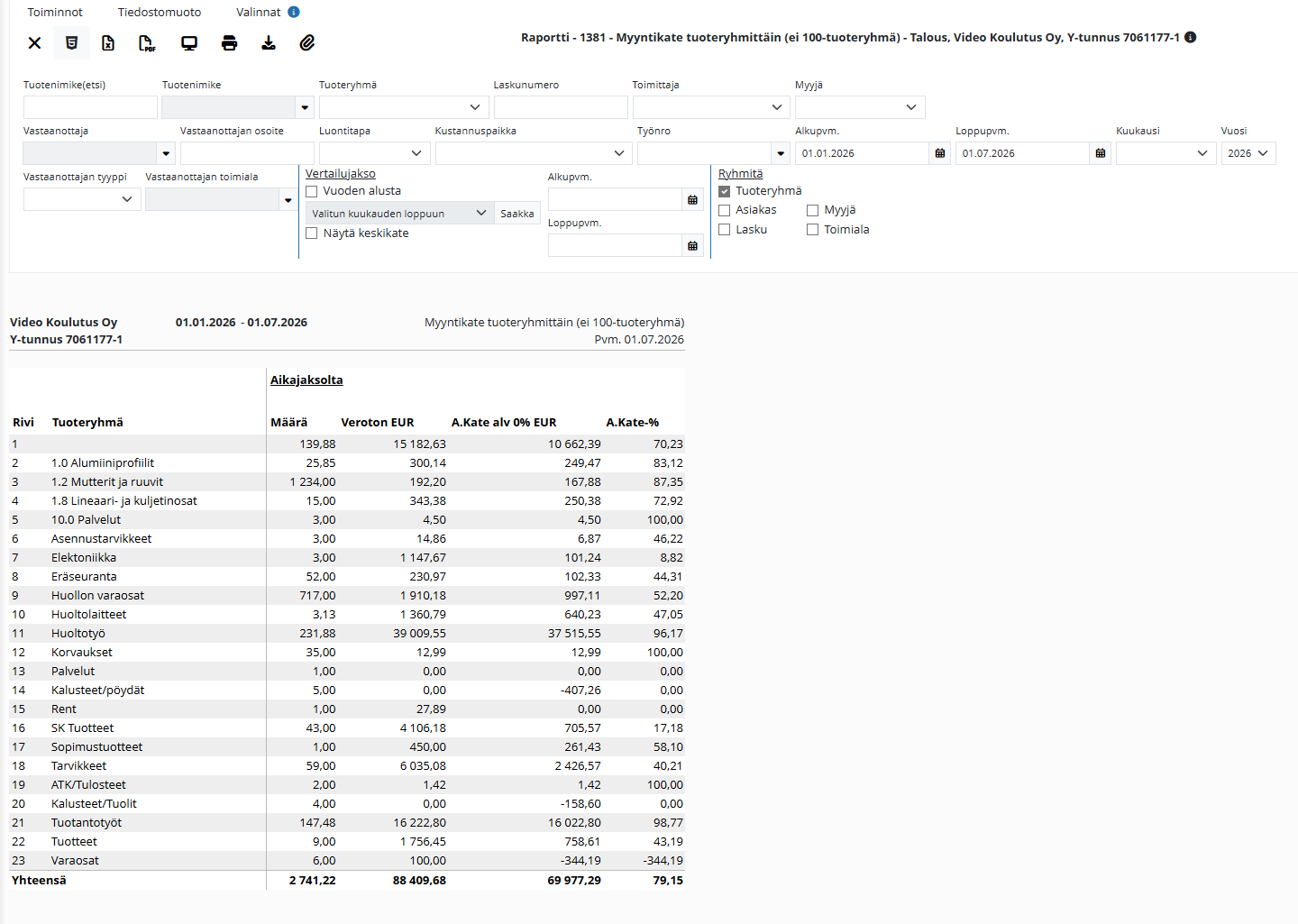1298x924 pixels.
Task: Uncheck the Tuoteryhmä grouping checkbox
Action: pos(725,191)
